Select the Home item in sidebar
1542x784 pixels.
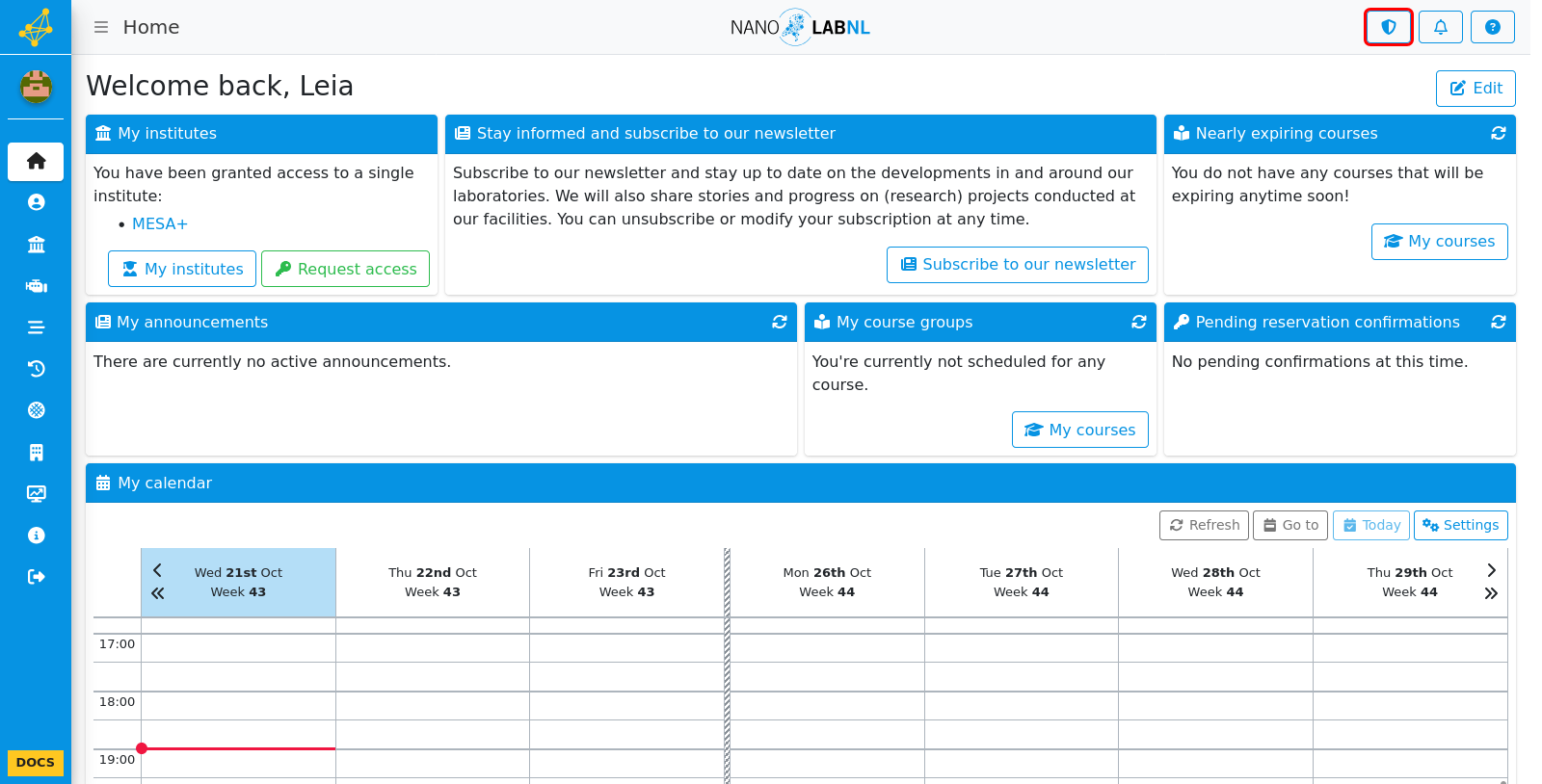(x=37, y=161)
